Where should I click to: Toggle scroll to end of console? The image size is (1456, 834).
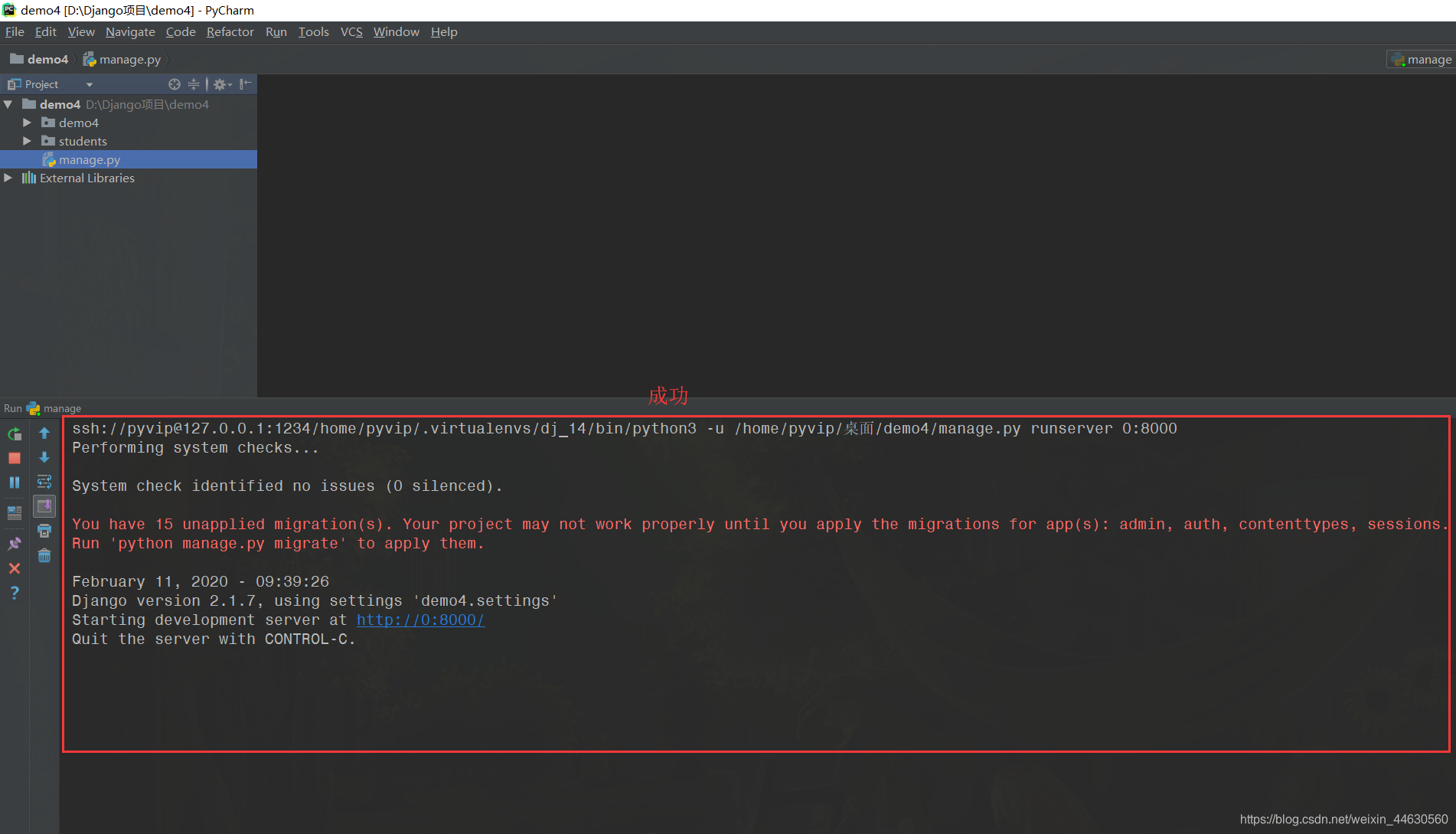pyautogui.click(x=44, y=506)
